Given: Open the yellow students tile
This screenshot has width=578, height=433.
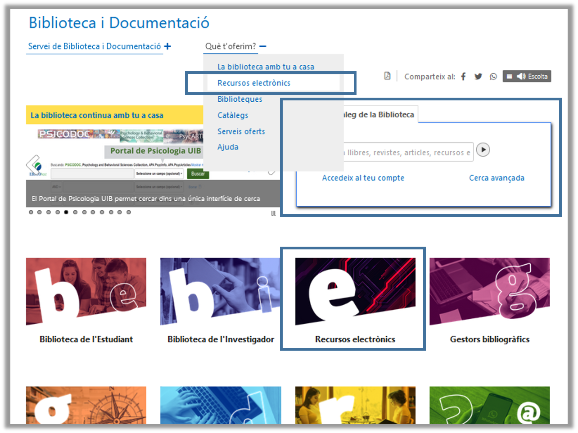Looking at the screenshot, I should tap(355, 405).
